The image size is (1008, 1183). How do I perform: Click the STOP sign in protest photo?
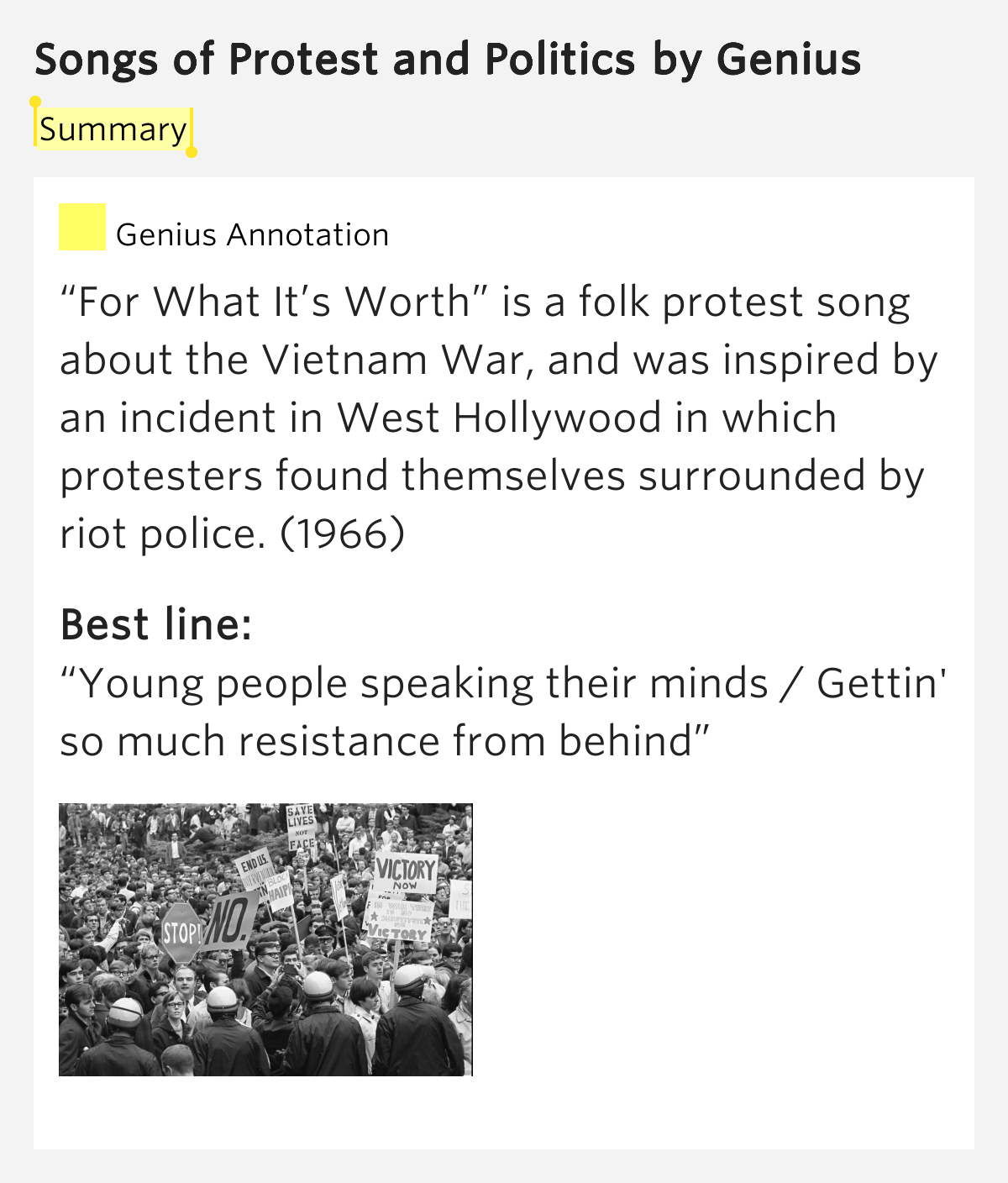pyautogui.click(x=181, y=933)
